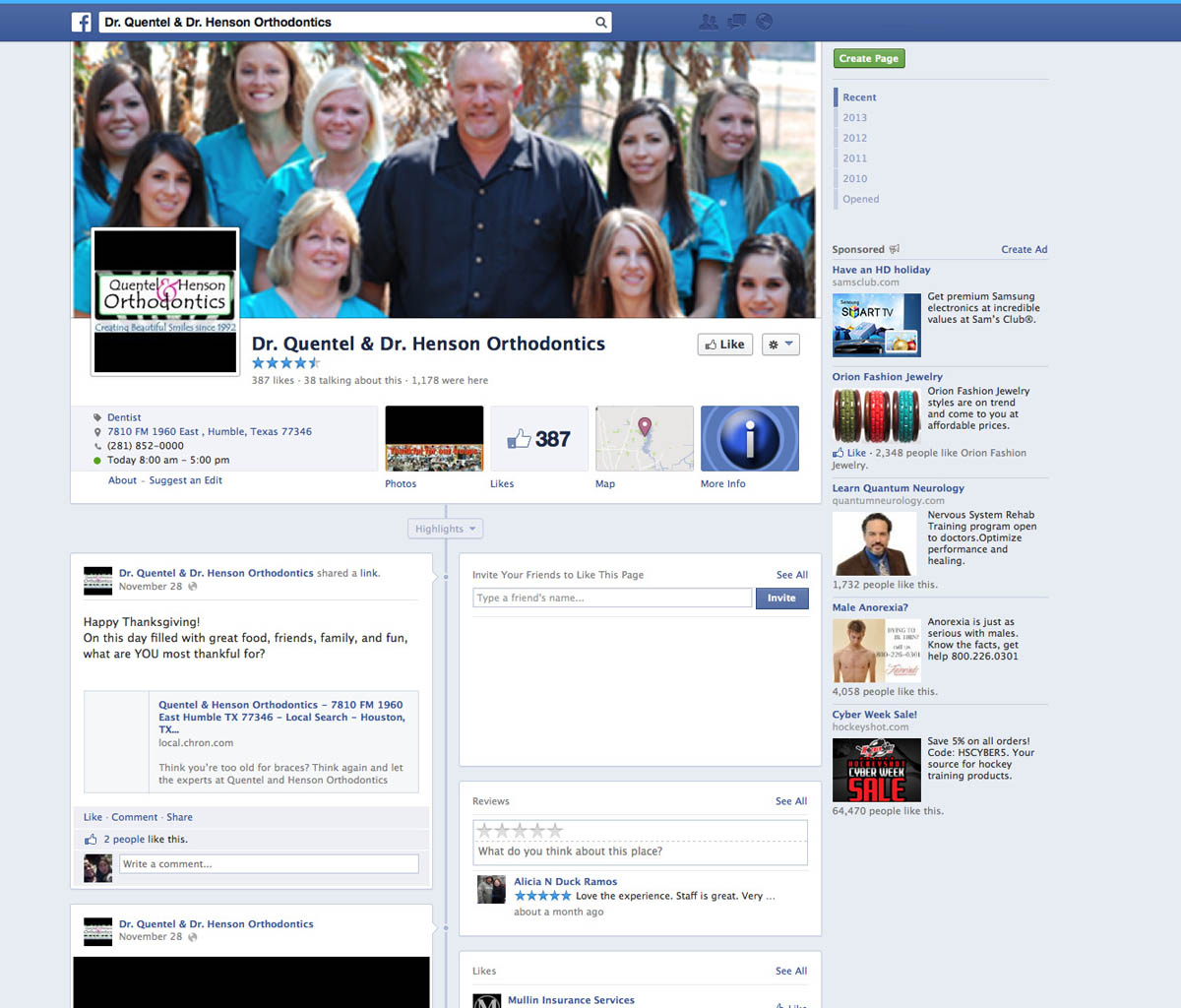Open notifications globe icon
Viewport: 1181px width, 1008px height.
(764, 22)
